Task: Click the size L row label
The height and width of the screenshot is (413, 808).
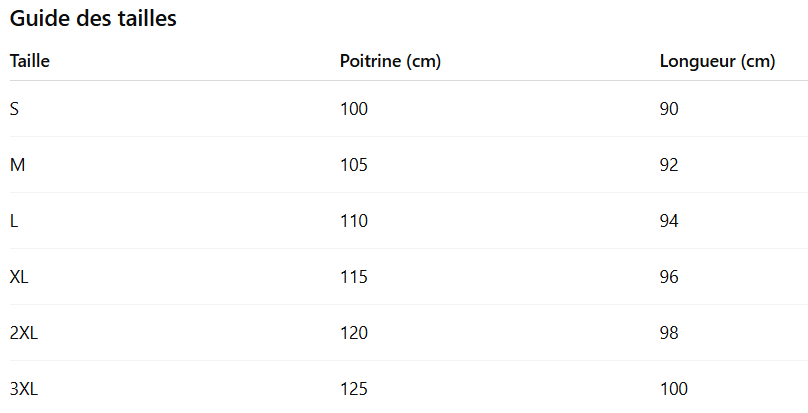Action: 15,220
